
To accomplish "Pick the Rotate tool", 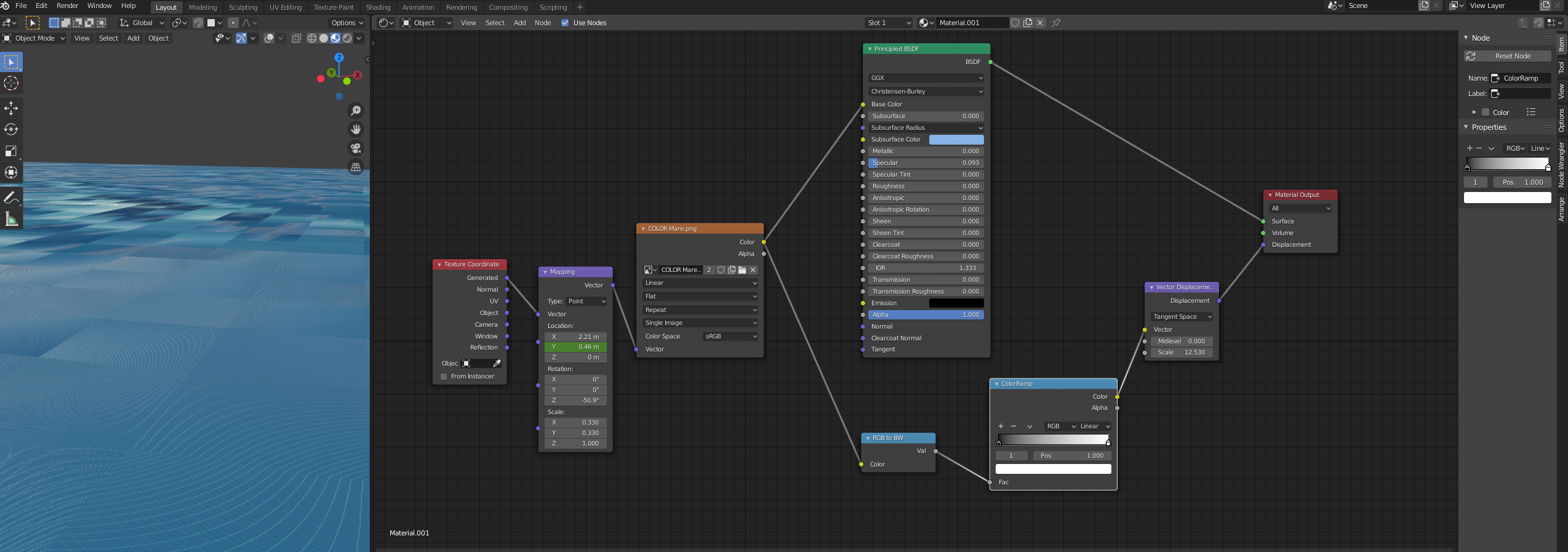I will (x=11, y=129).
